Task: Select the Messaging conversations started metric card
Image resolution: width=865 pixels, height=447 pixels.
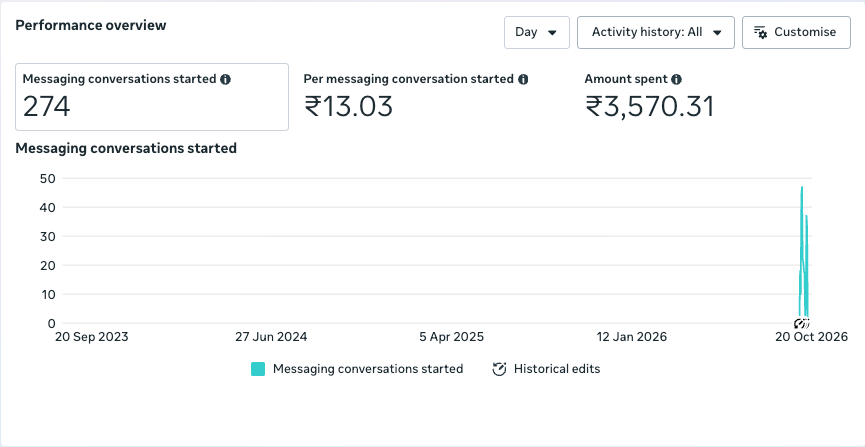Action: (152, 97)
